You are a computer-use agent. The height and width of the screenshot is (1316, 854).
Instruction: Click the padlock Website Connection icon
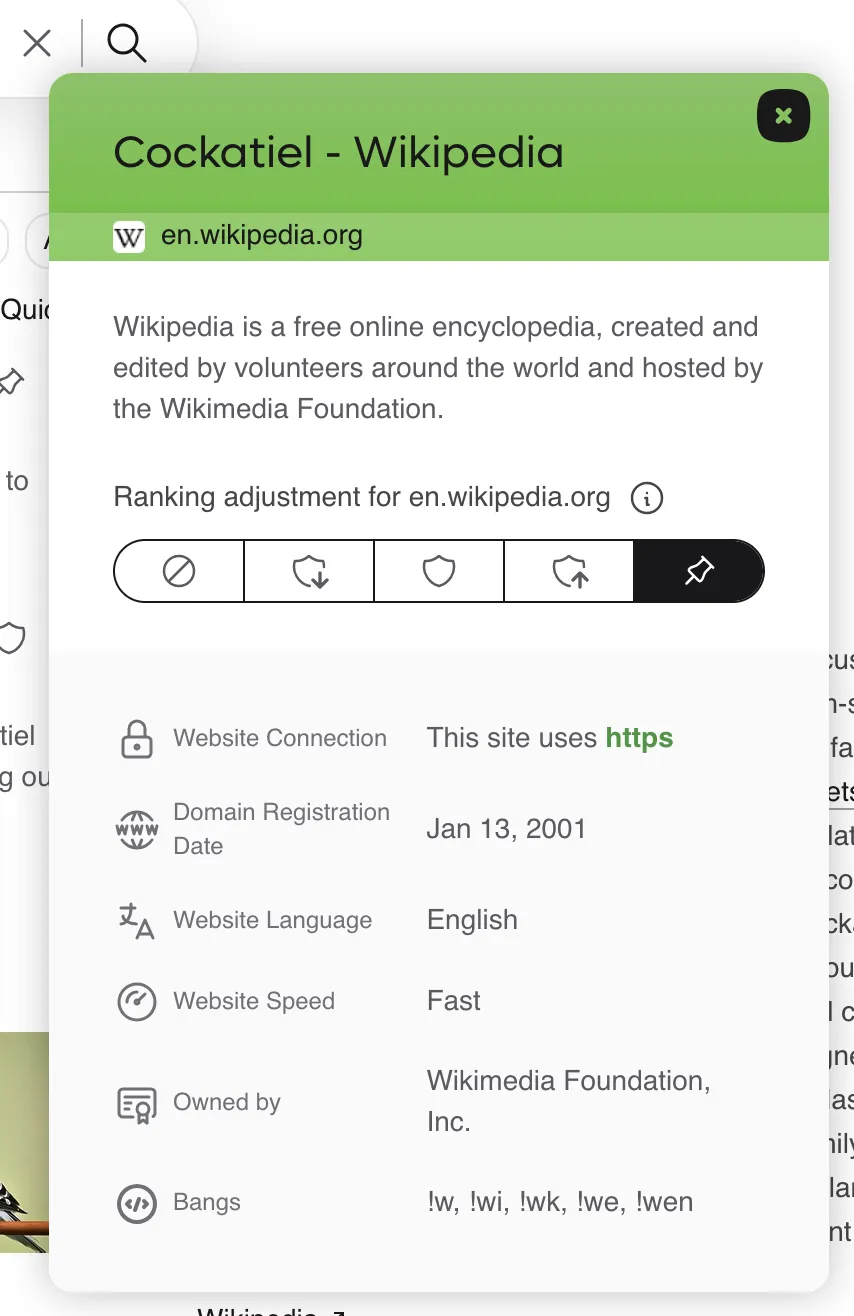point(137,739)
